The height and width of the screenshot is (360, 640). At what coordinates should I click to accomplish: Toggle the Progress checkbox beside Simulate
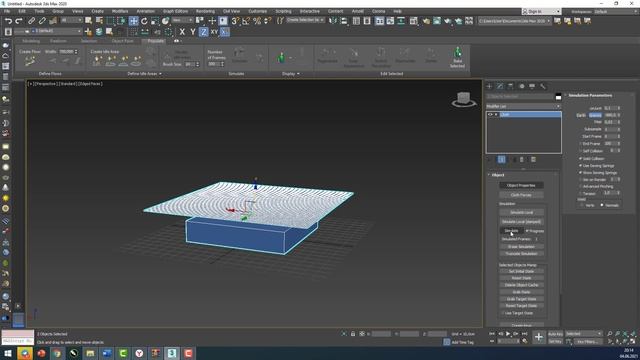(x=527, y=231)
